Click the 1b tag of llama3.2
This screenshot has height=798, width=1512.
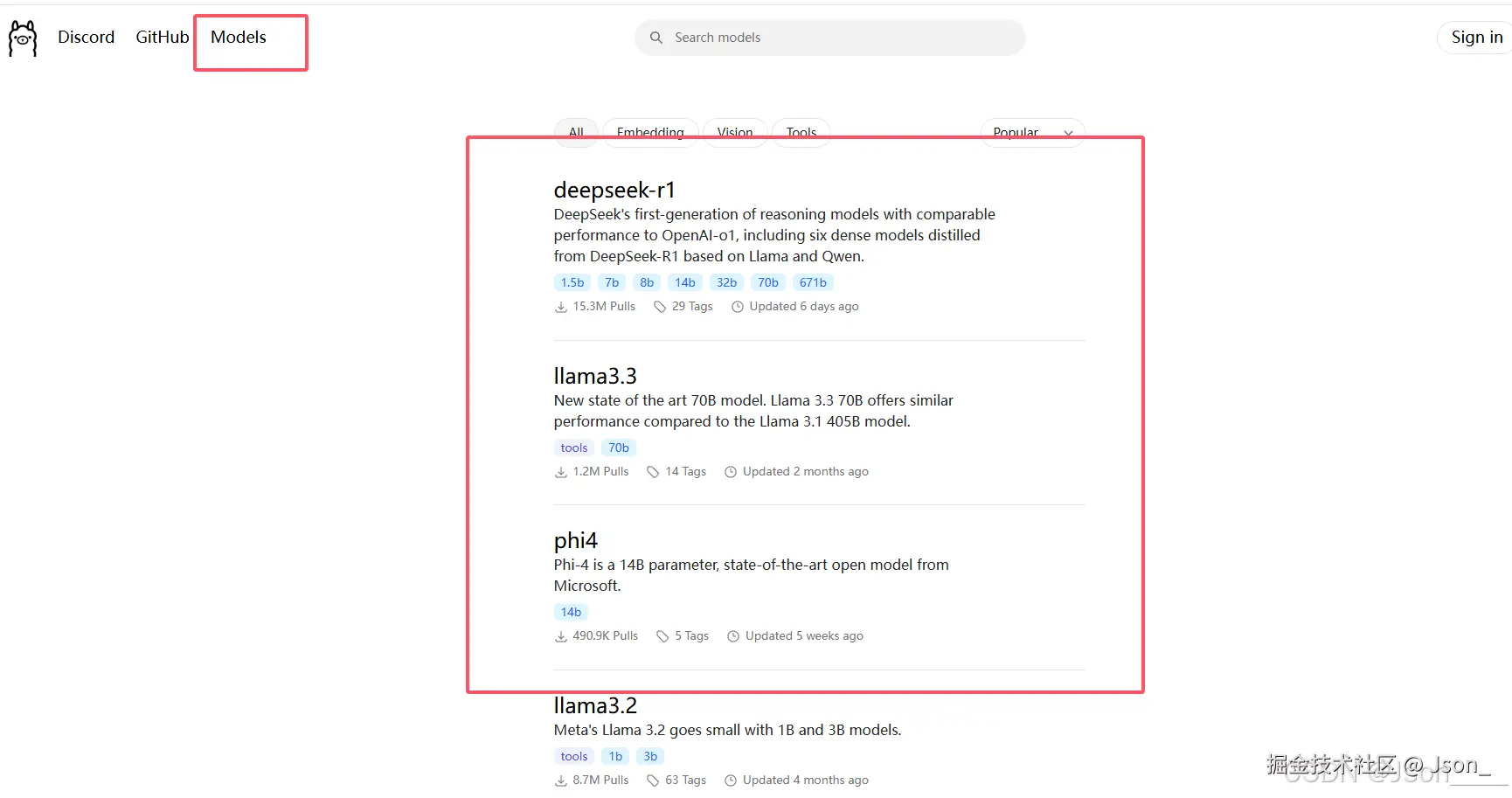pos(615,756)
